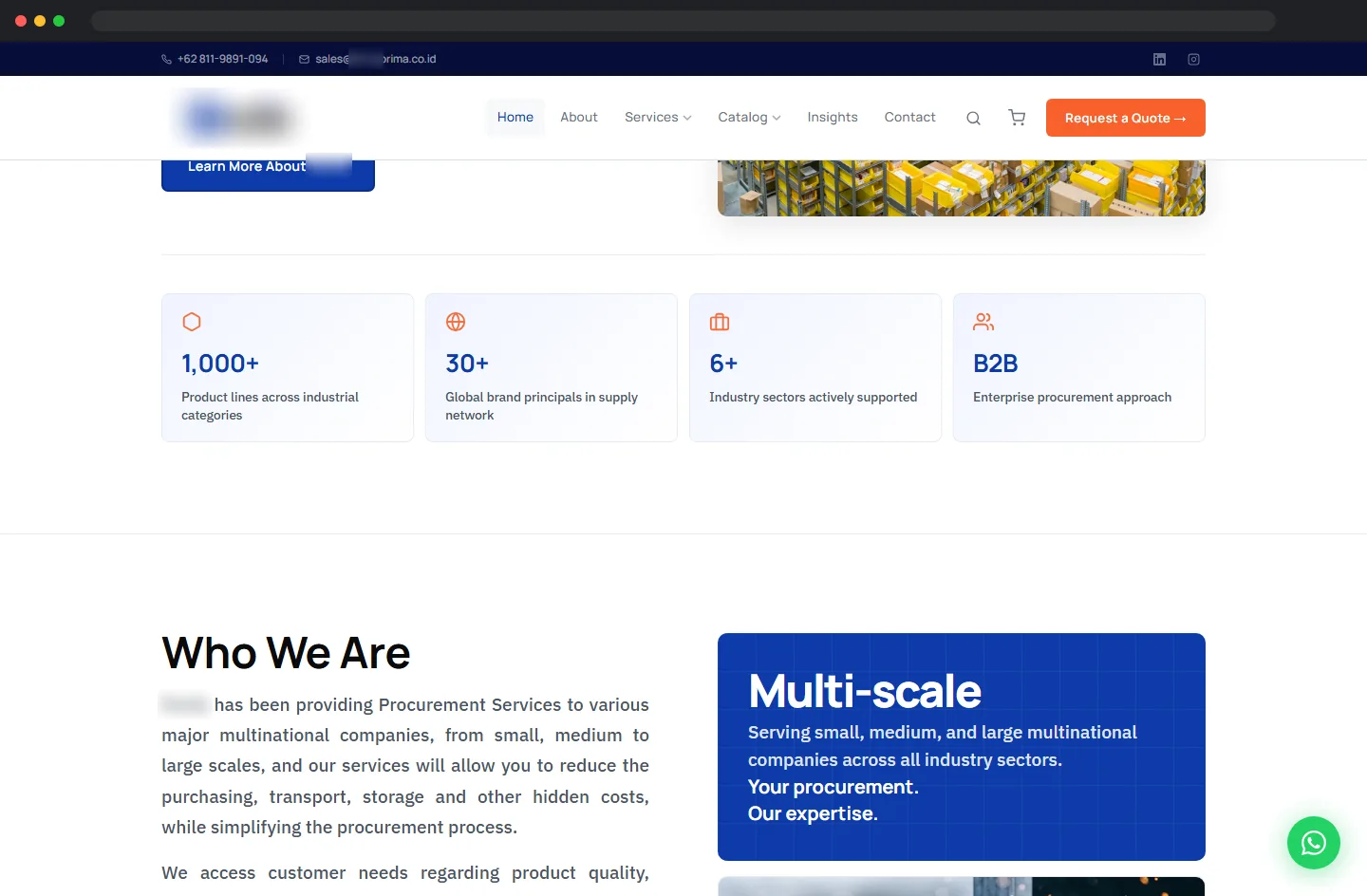
Task: Click the users icon above B2B
Action: tap(983, 322)
